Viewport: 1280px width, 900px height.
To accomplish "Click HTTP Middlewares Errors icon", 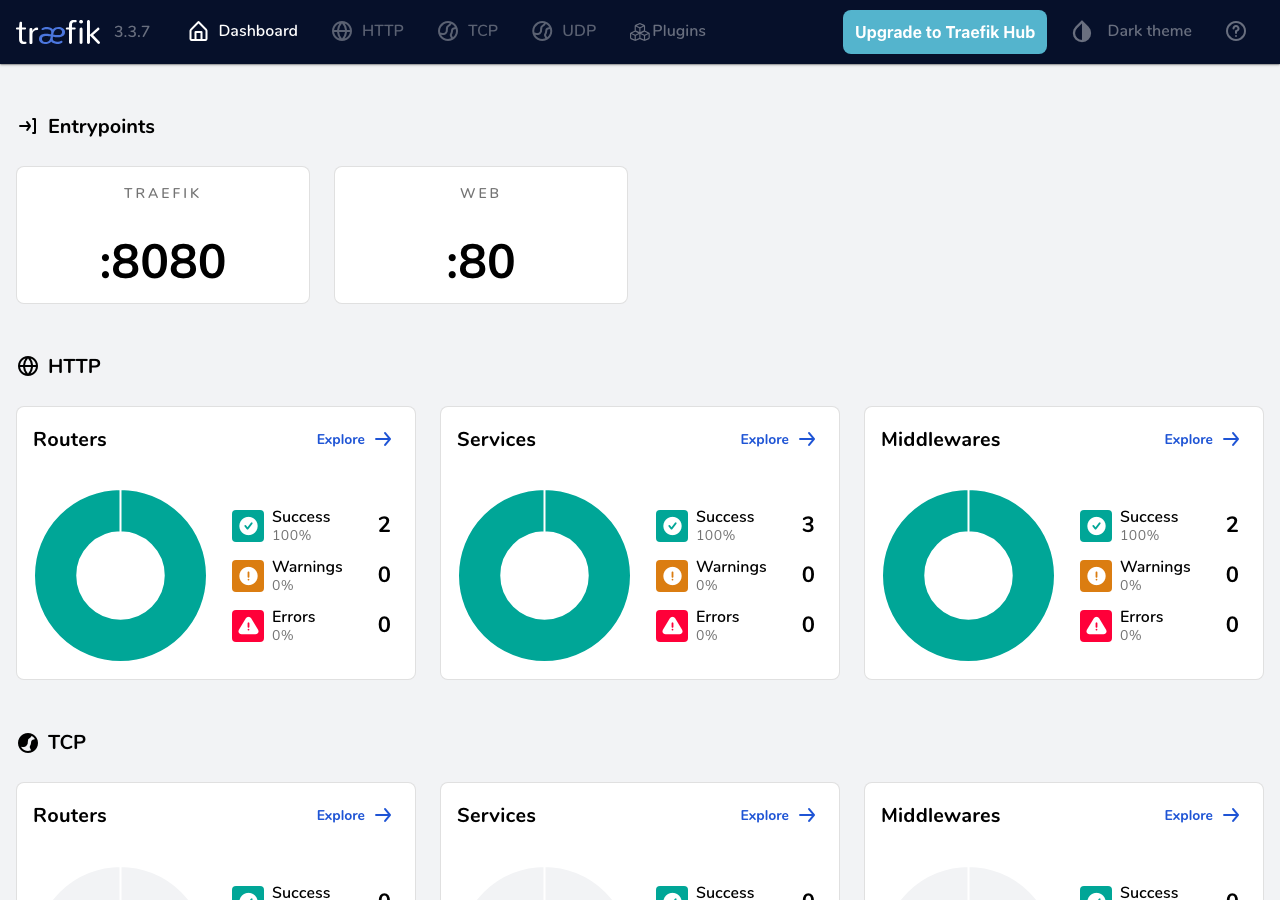I will click(1096, 626).
